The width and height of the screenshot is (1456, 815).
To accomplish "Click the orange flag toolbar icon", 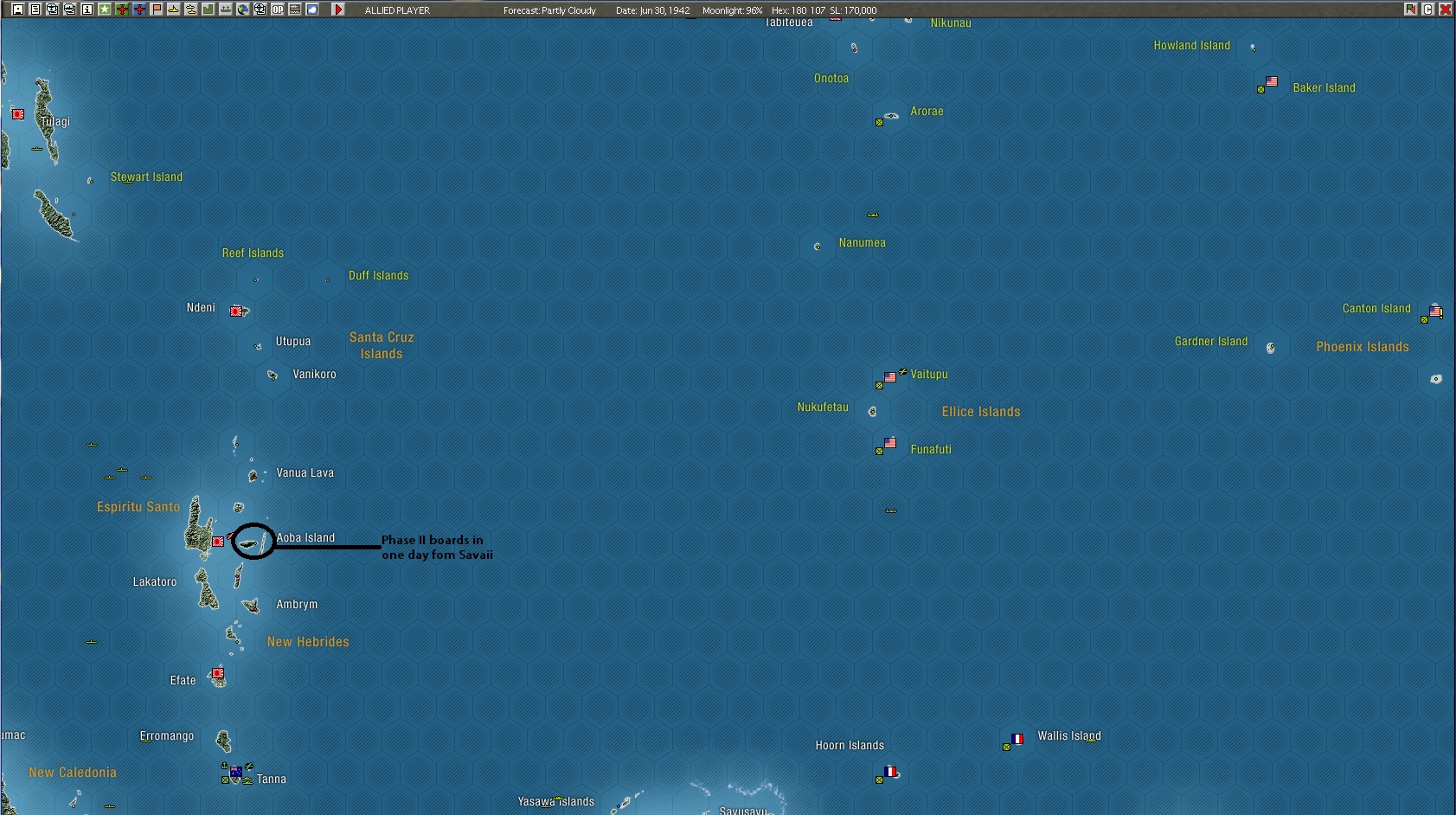I will (157, 10).
